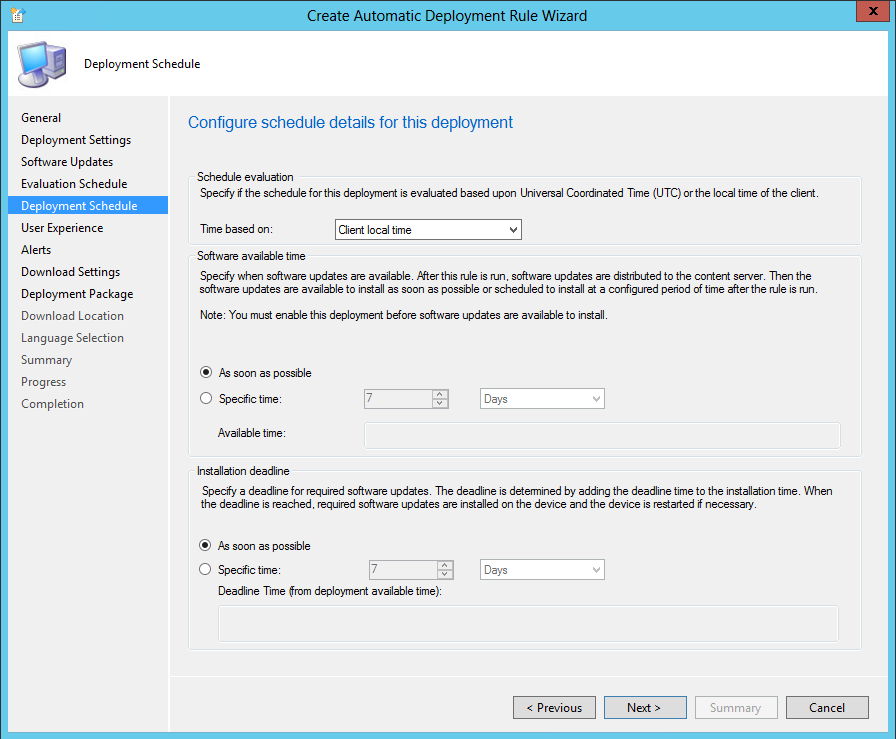Go back with the < Previous button
The height and width of the screenshot is (739, 896).
click(554, 708)
